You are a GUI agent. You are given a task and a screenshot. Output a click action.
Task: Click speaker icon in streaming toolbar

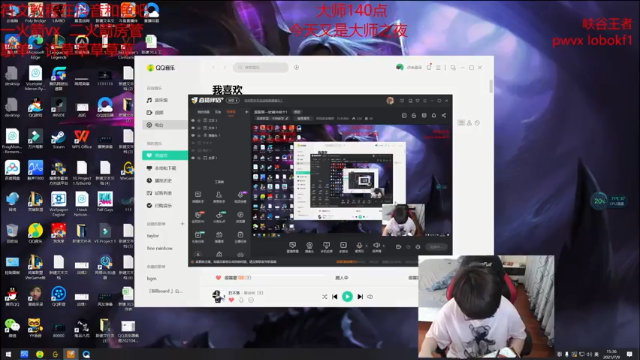point(376,245)
